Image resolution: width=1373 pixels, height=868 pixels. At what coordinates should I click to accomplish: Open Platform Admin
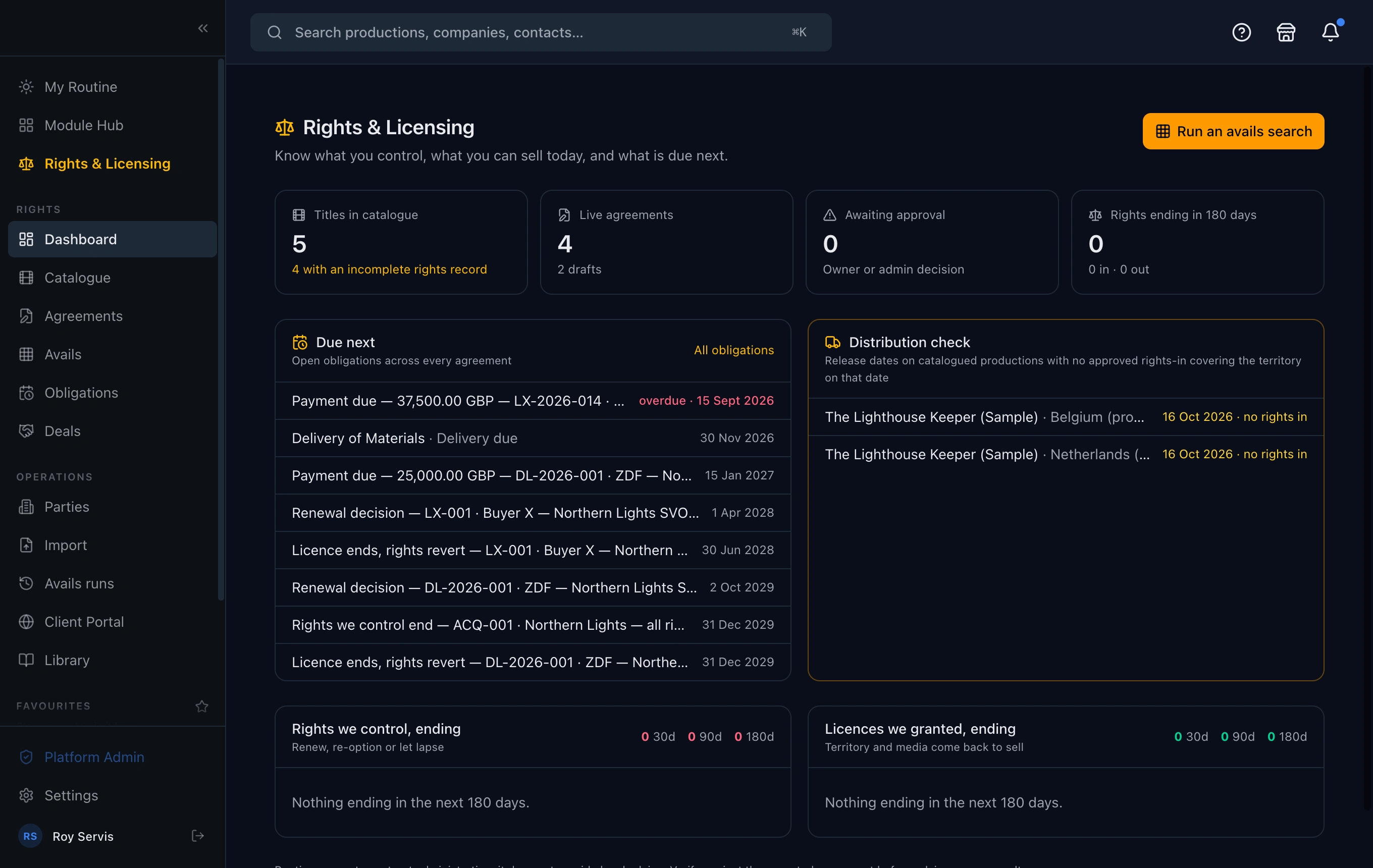(x=113, y=757)
